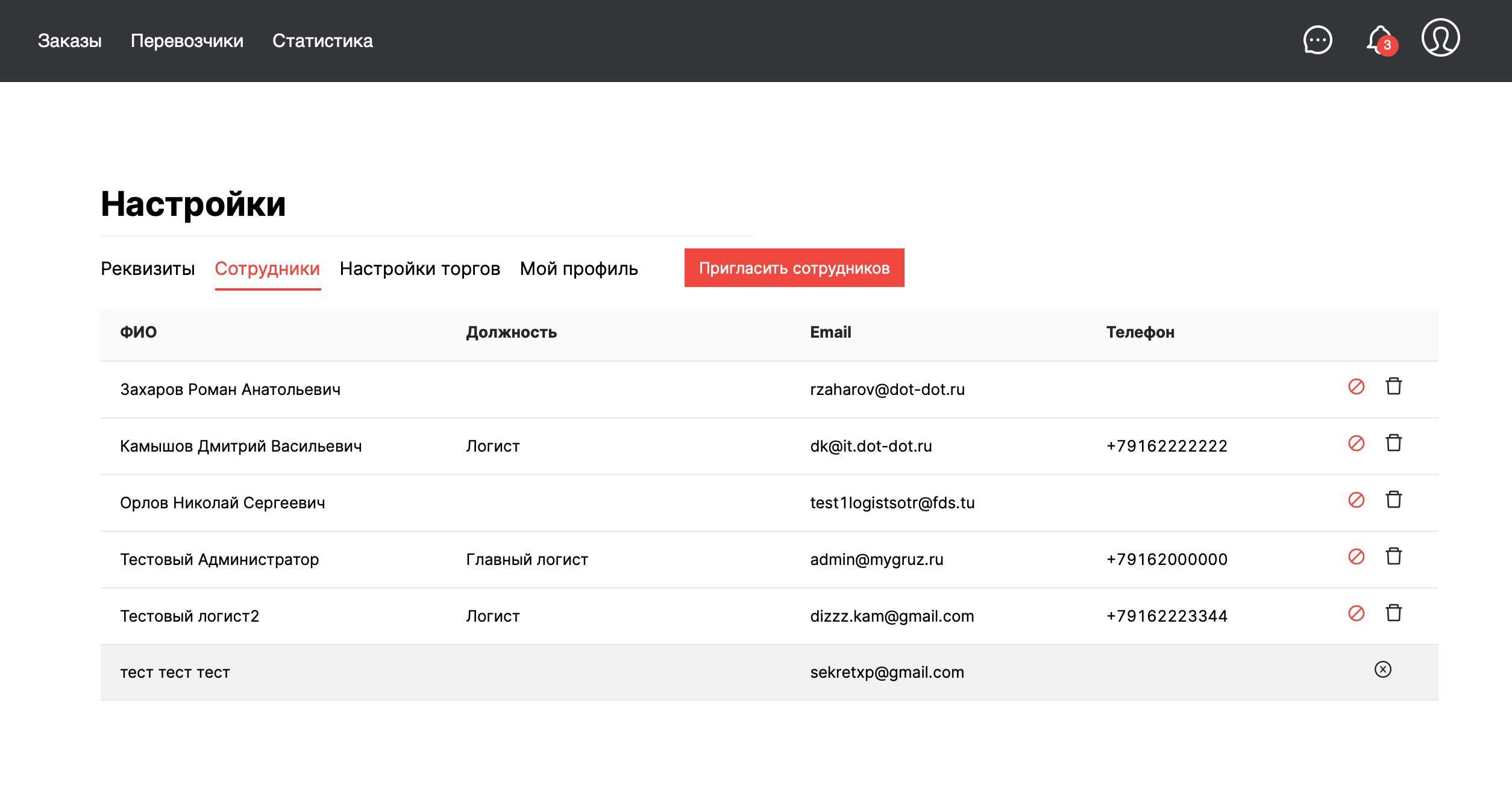This screenshot has width=1512, height=811.
Task: Open the user profile avatar icon
Action: [1440, 38]
